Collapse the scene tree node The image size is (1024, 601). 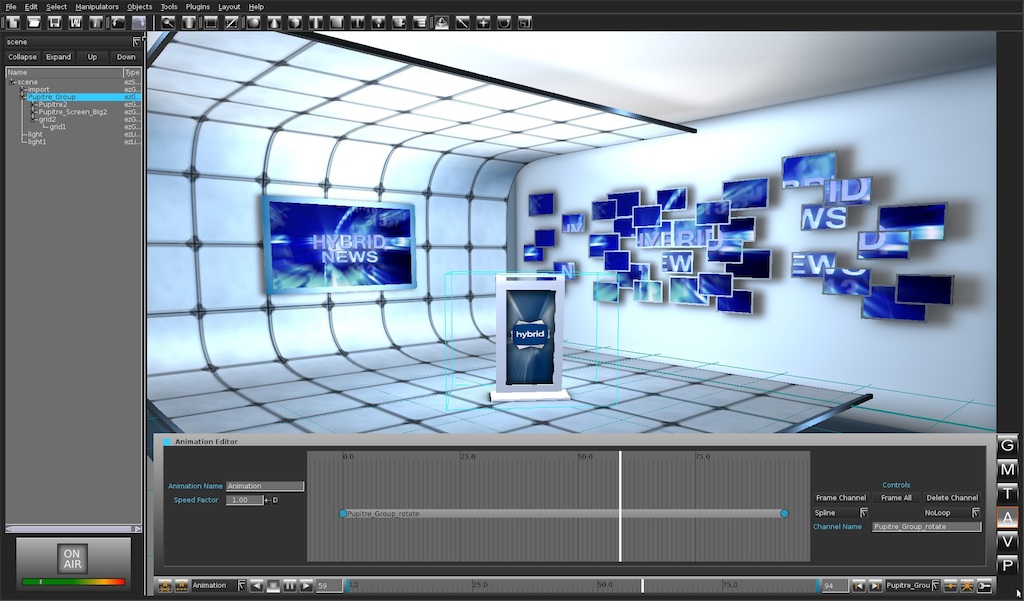[x=12, y=82]
